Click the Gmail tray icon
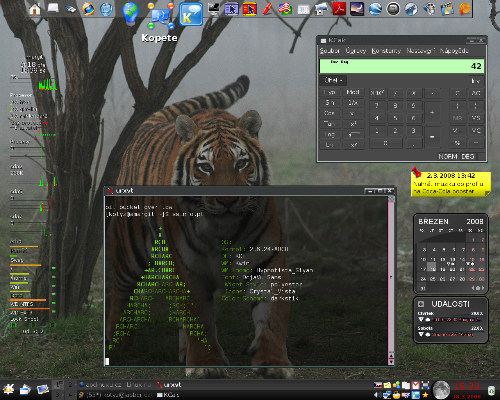The width and height of the screenshot is (500, 400). (x=415, y=385)
